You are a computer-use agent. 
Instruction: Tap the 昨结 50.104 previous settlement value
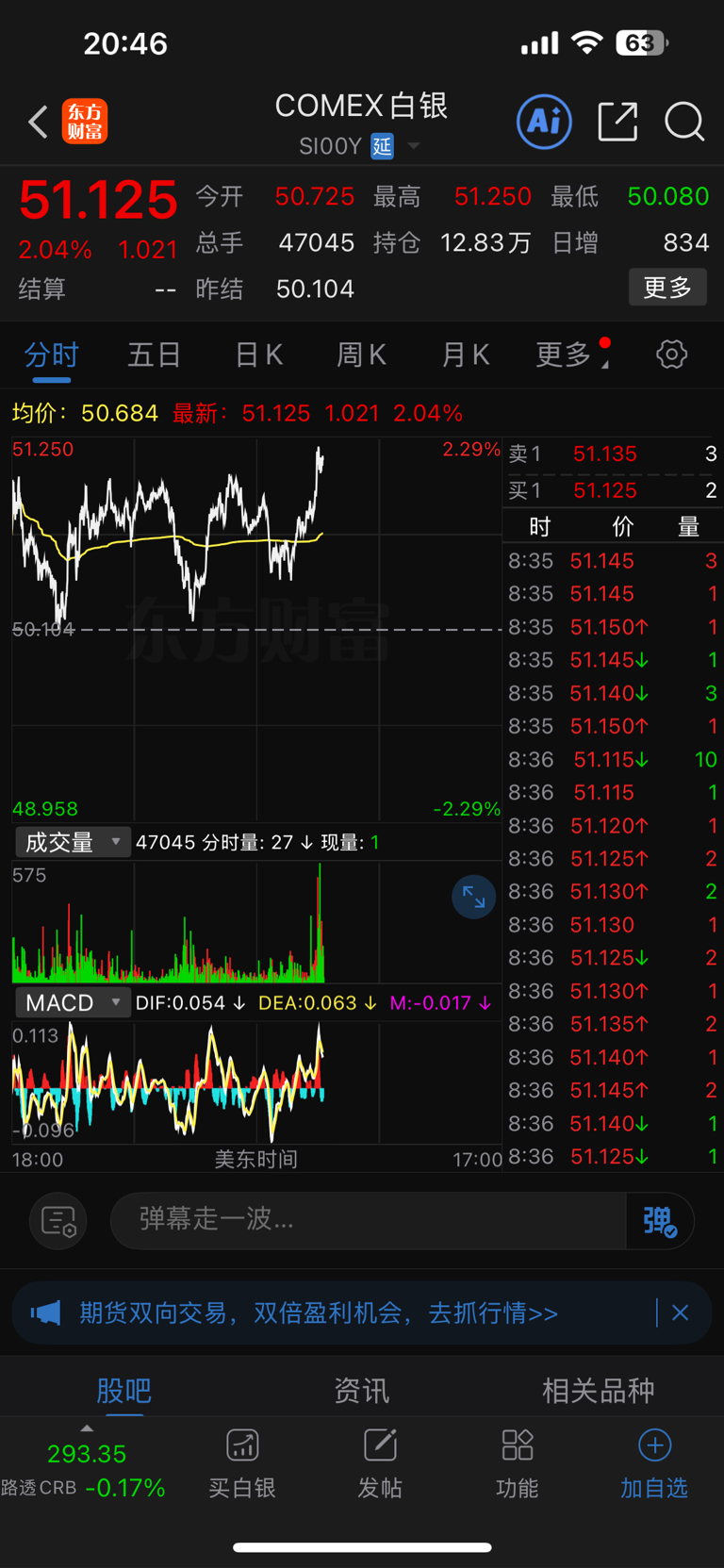pos(315,289)
